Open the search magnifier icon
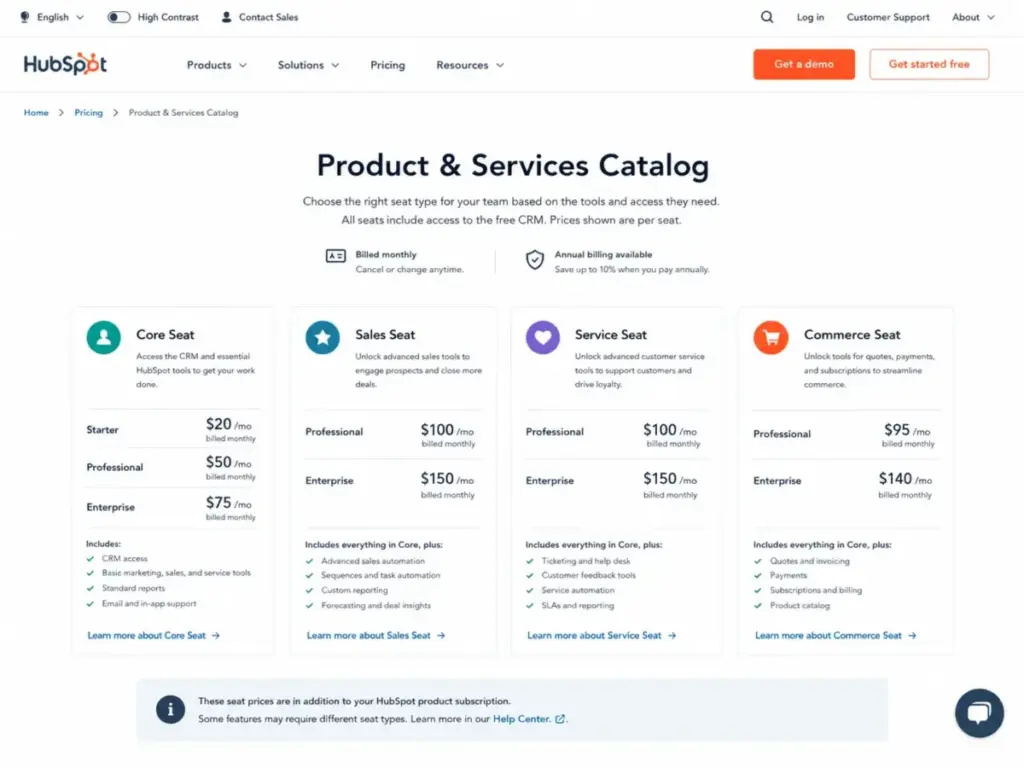The image size is (1024, 768). pos(767,17)
